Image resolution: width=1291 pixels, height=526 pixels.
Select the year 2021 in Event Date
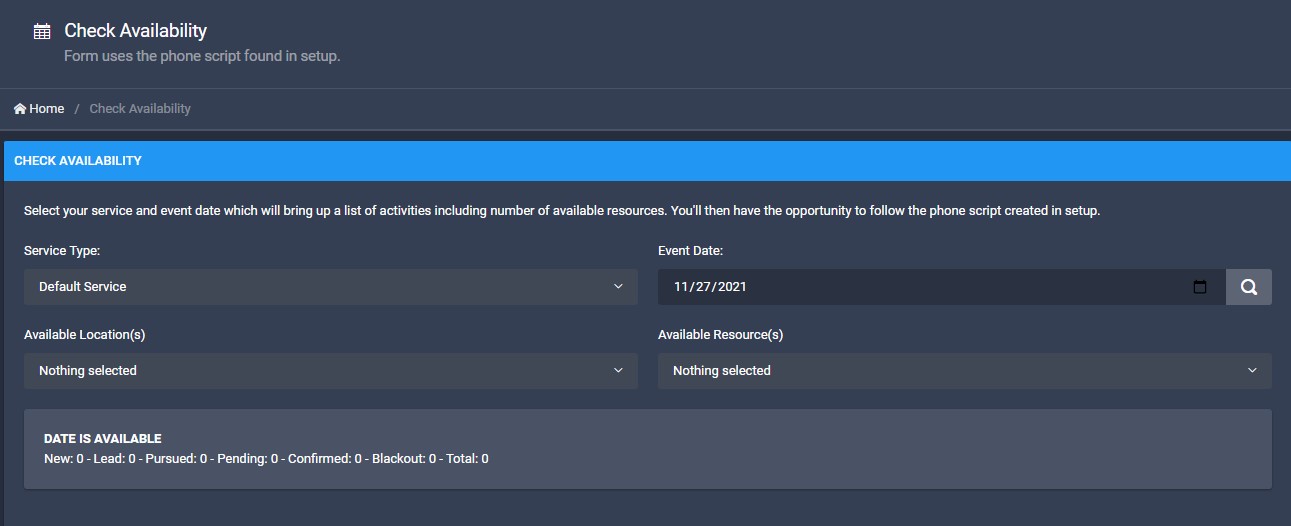tap(731, 287)
